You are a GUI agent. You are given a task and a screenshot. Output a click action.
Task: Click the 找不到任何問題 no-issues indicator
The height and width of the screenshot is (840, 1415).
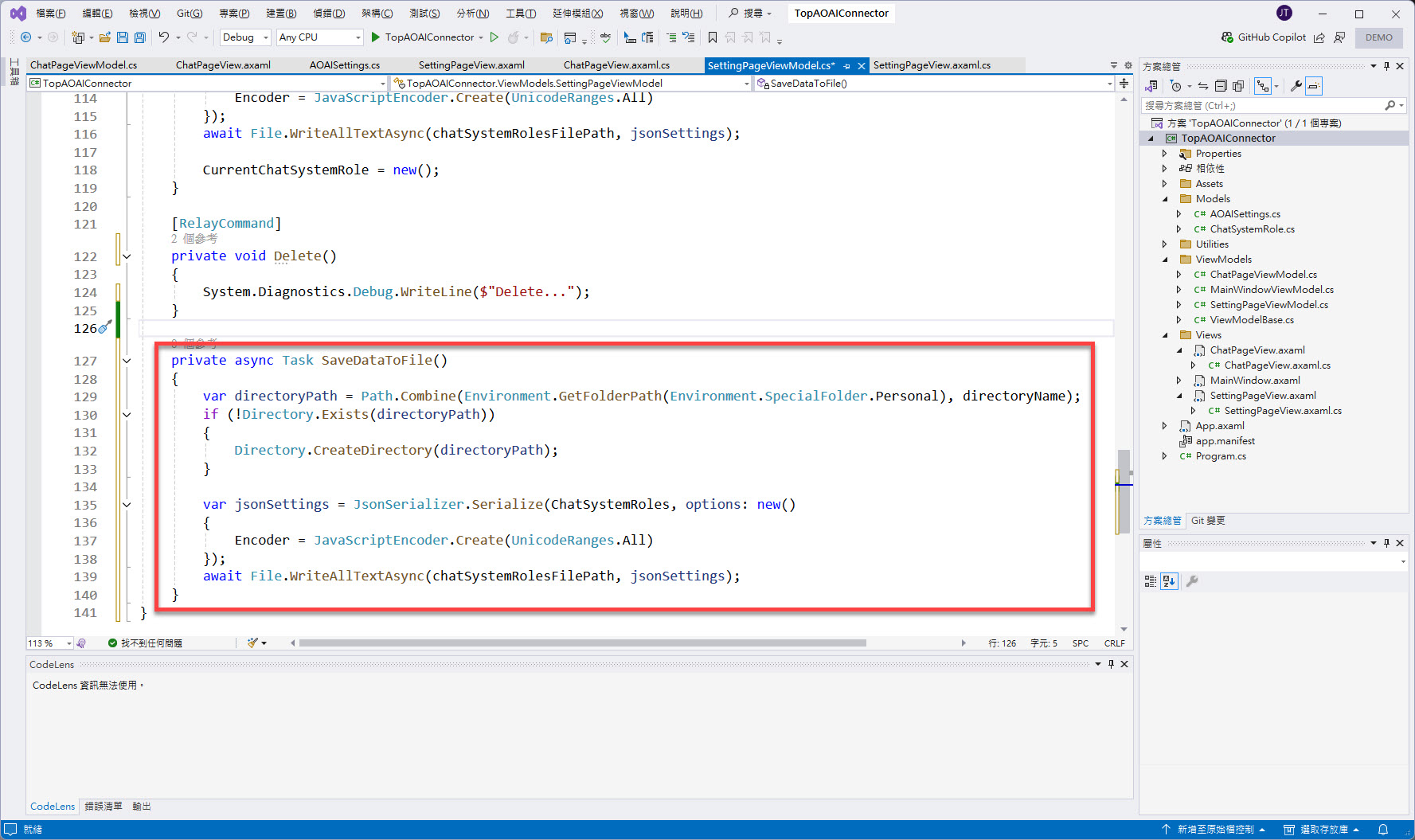coord(145,643)
